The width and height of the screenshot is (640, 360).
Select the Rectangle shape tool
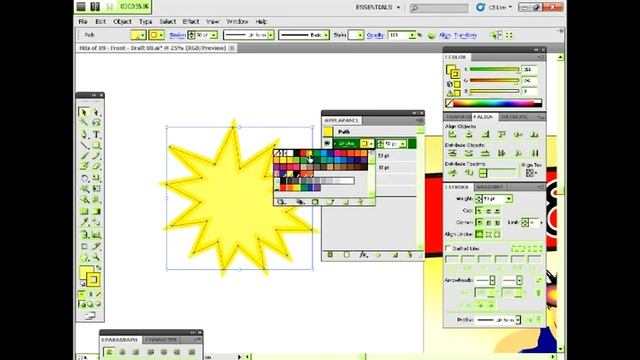click(96, 145)
